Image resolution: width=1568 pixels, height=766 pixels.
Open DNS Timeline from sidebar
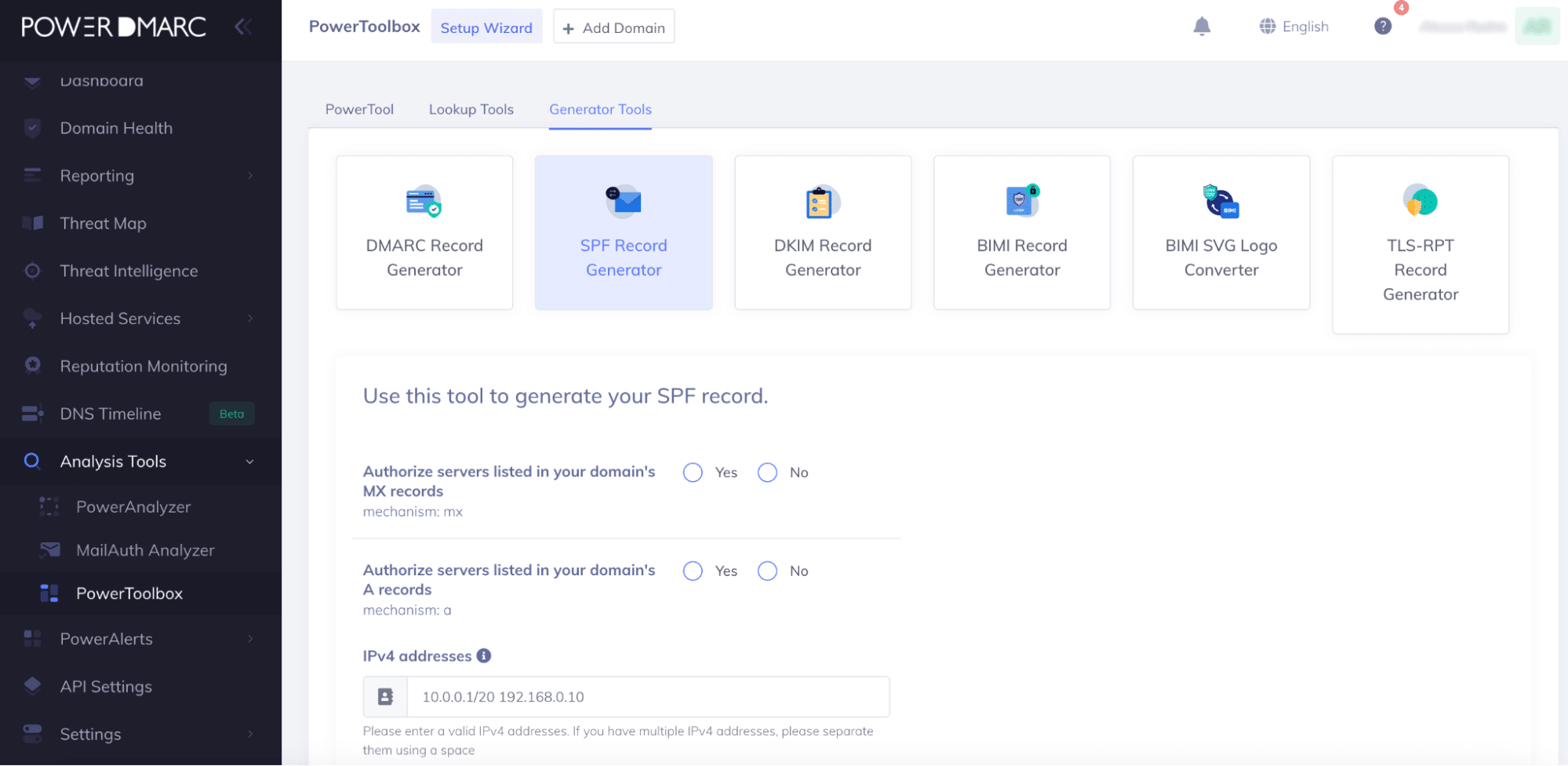(x=111, y=414)
